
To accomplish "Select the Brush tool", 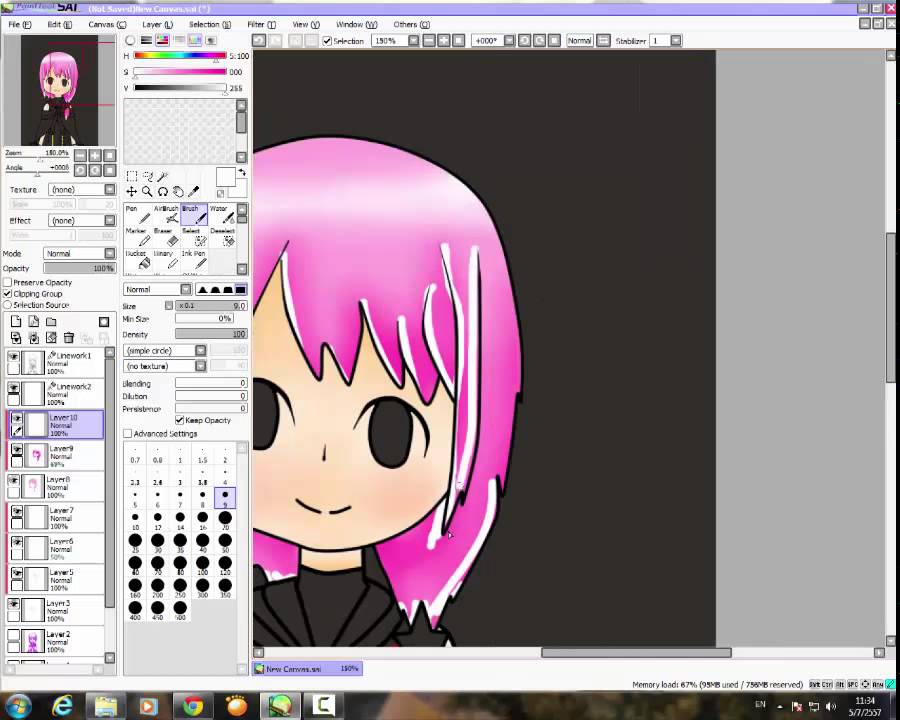I will point(194,215).
